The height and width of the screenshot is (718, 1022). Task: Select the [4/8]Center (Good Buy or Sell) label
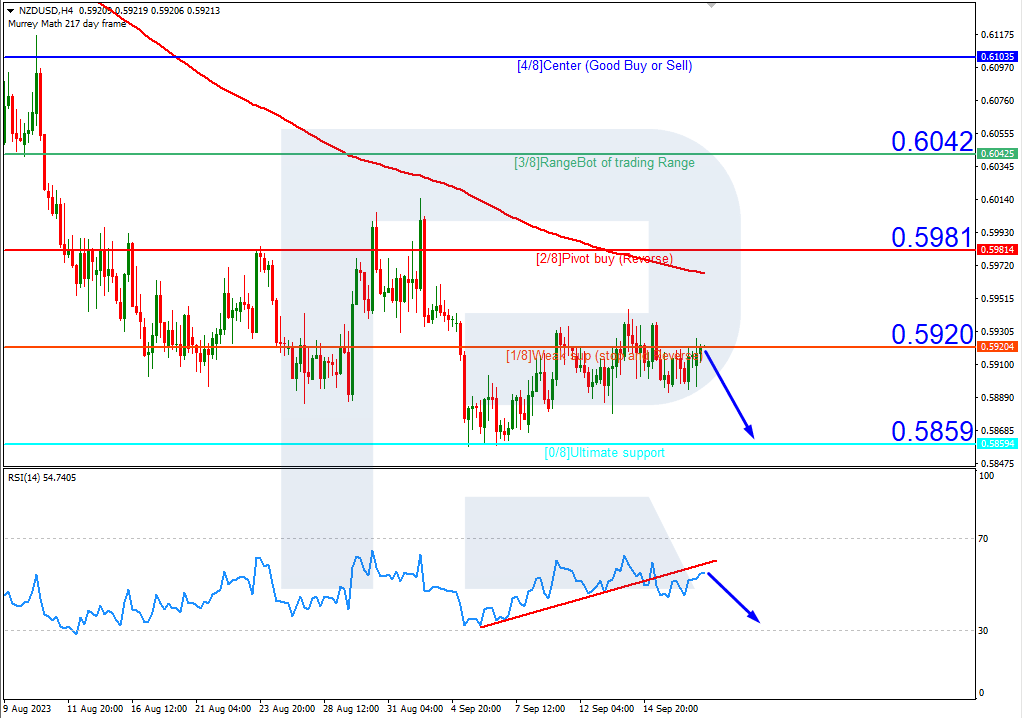coord(607,66)
